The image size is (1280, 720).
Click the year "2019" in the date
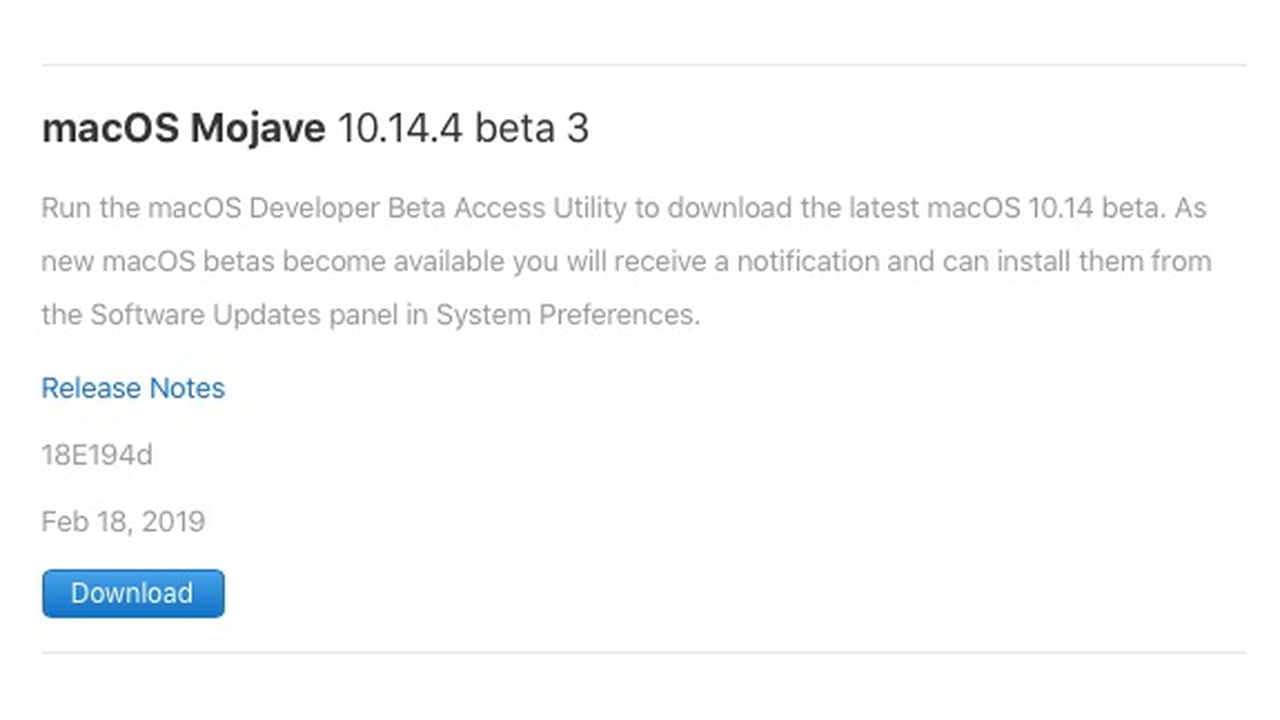(172, 522)
